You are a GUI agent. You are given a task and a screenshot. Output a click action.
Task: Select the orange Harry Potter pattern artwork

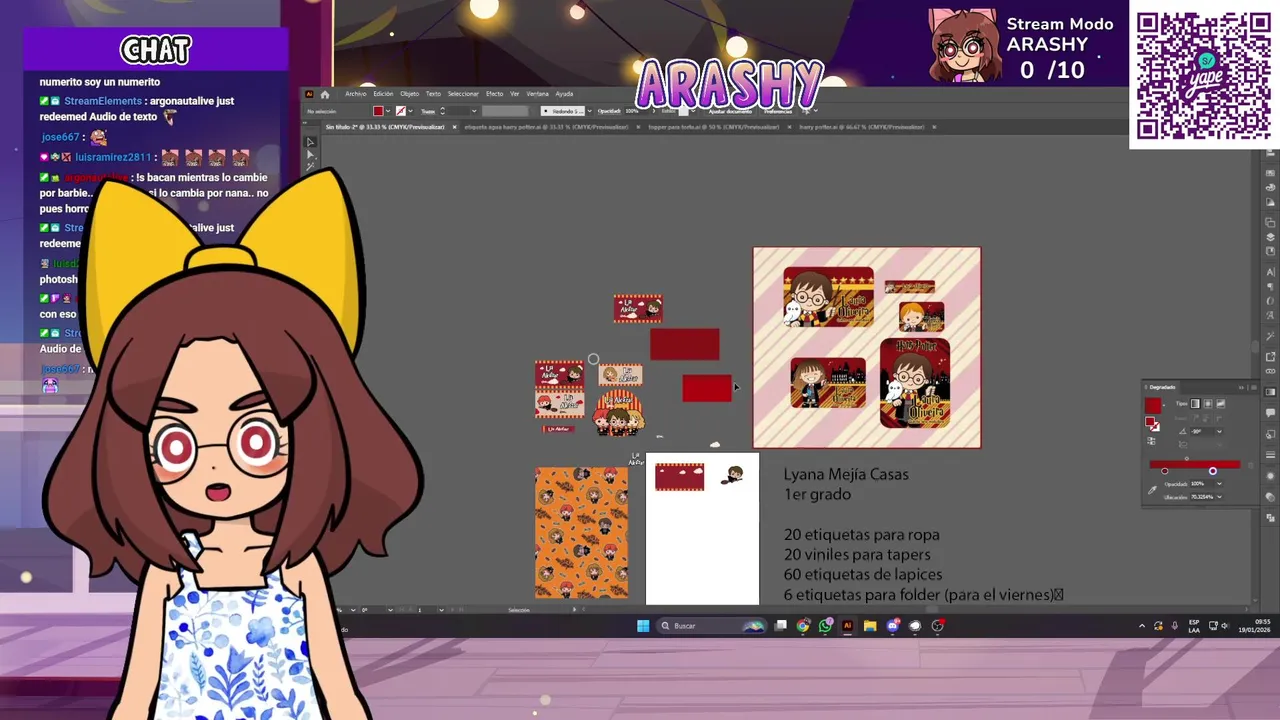point(582,533)
